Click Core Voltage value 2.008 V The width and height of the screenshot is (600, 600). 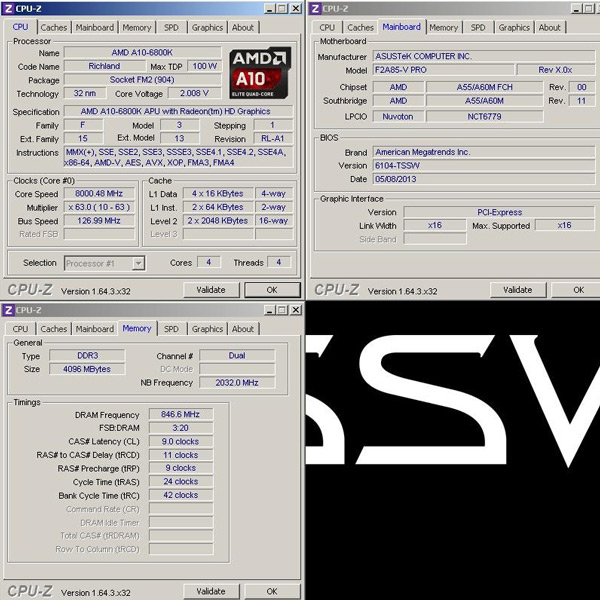pos(194,93)
